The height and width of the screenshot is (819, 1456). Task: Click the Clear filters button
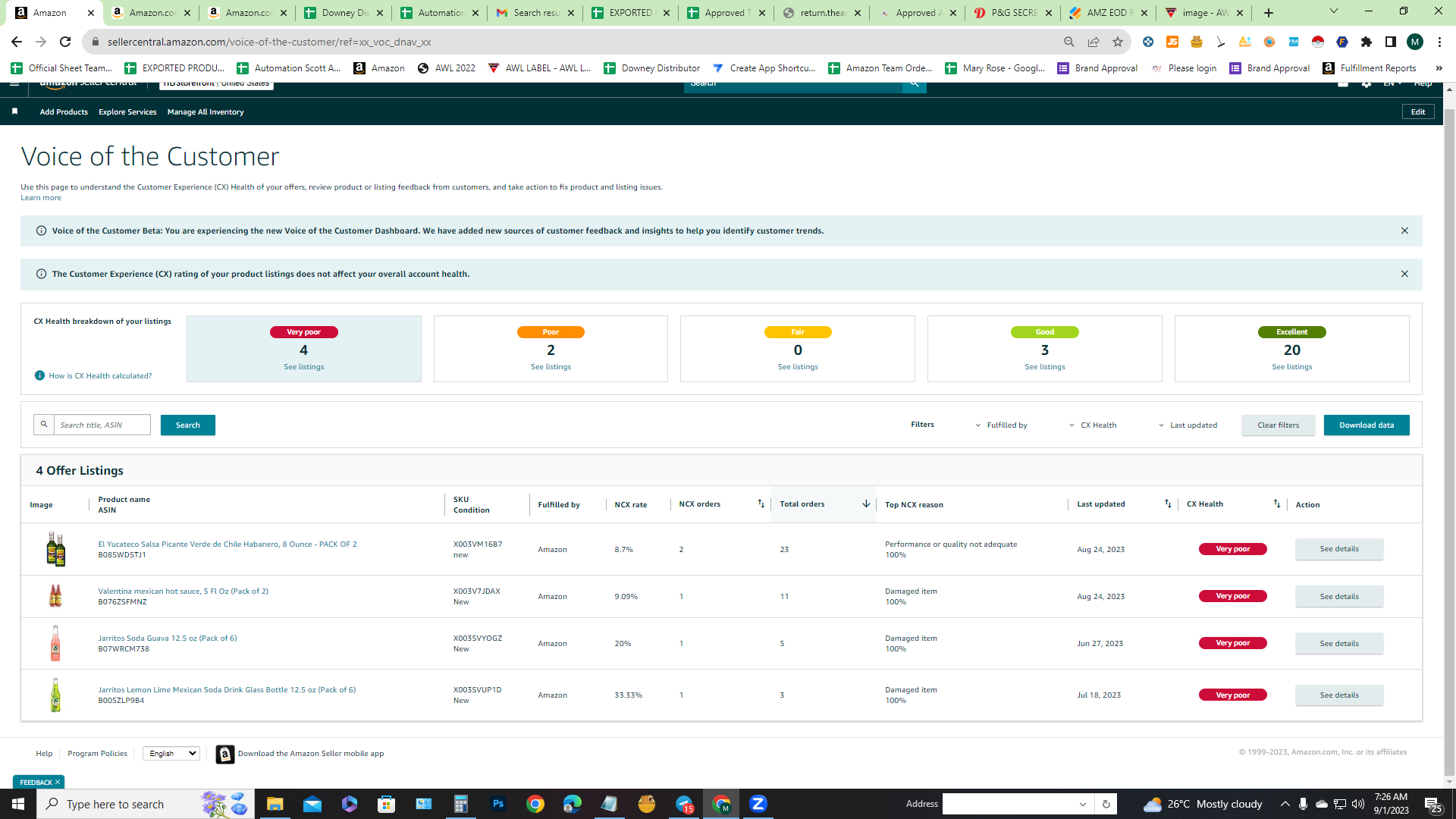(x=1279, y=425)
